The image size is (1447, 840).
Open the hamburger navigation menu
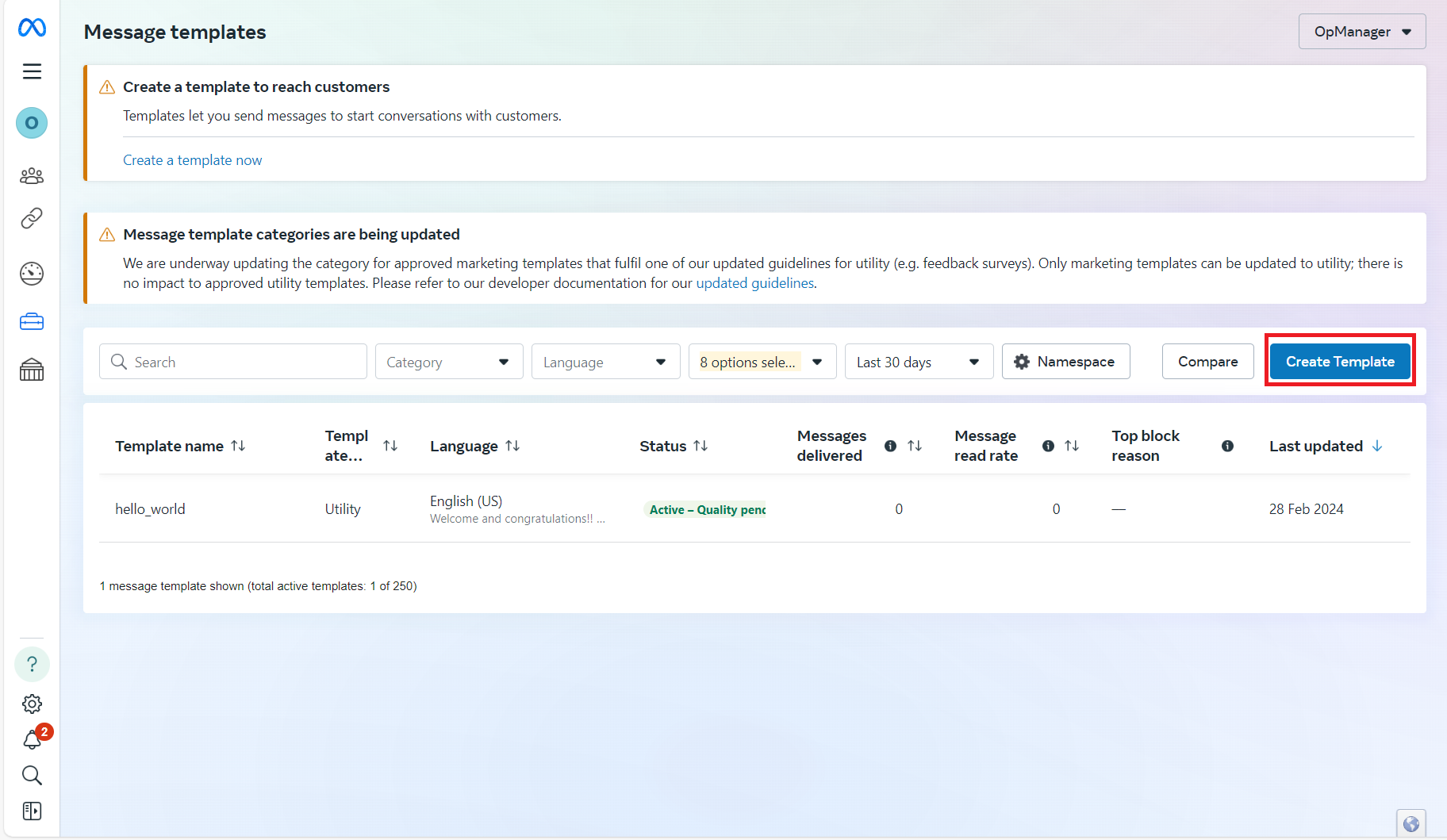point(32,71)
